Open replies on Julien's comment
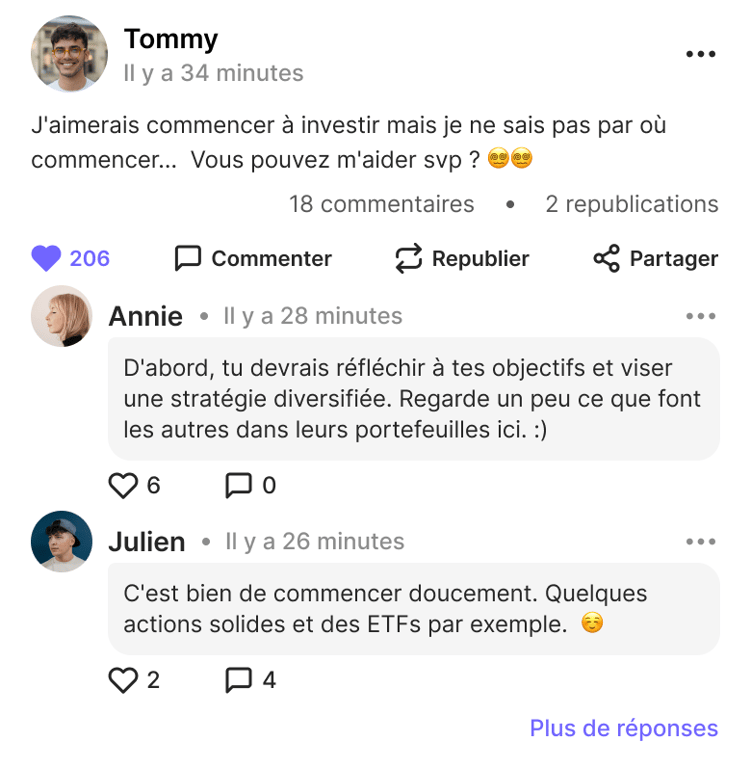Image resolution: width=751 pixels, height=768 pixels. click(x=239, y=681)
